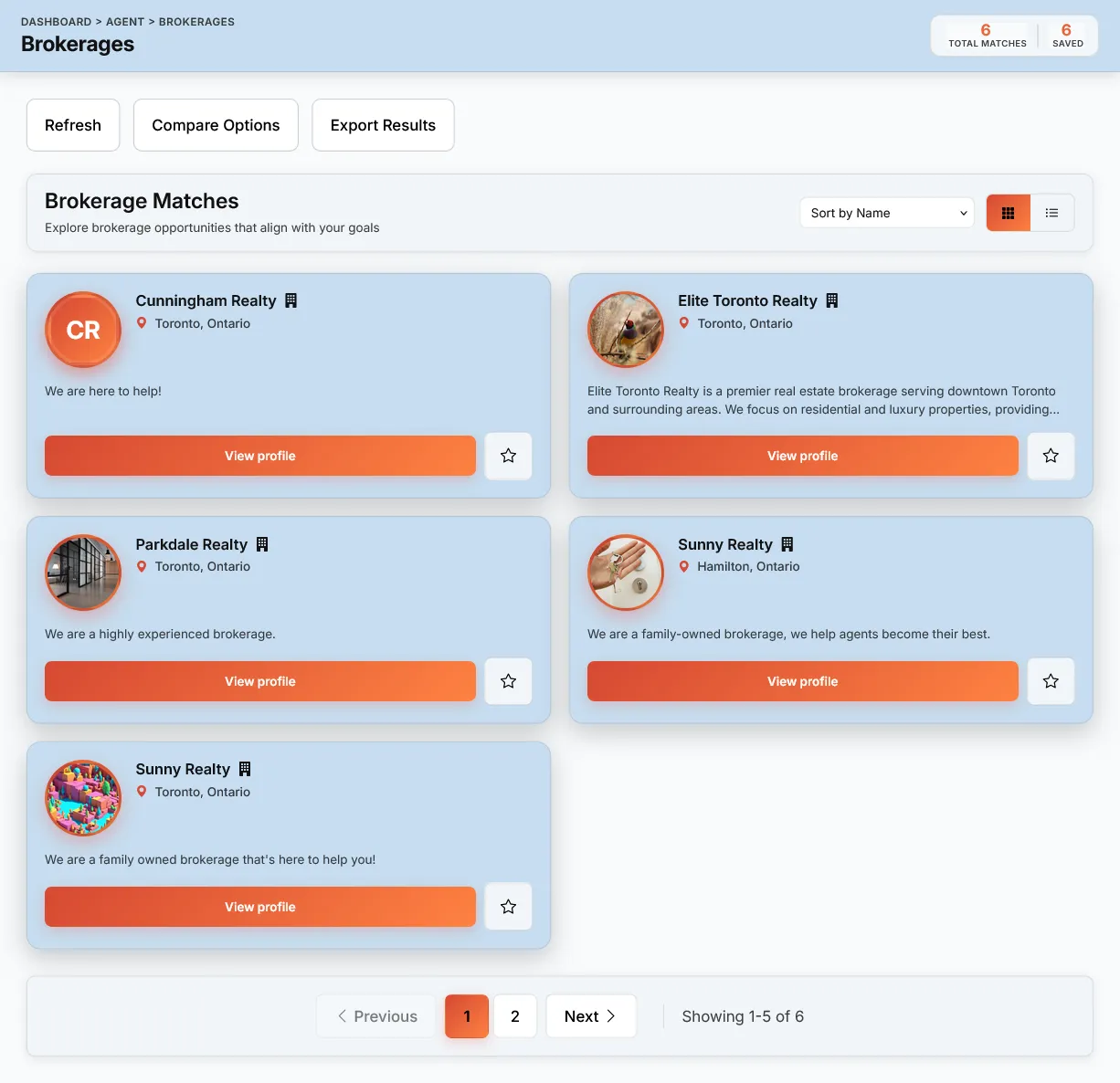This screenshot has height=1083, width=1120.
Task: Star the Elite Toronto Realty card
Action: point(1051,456)
